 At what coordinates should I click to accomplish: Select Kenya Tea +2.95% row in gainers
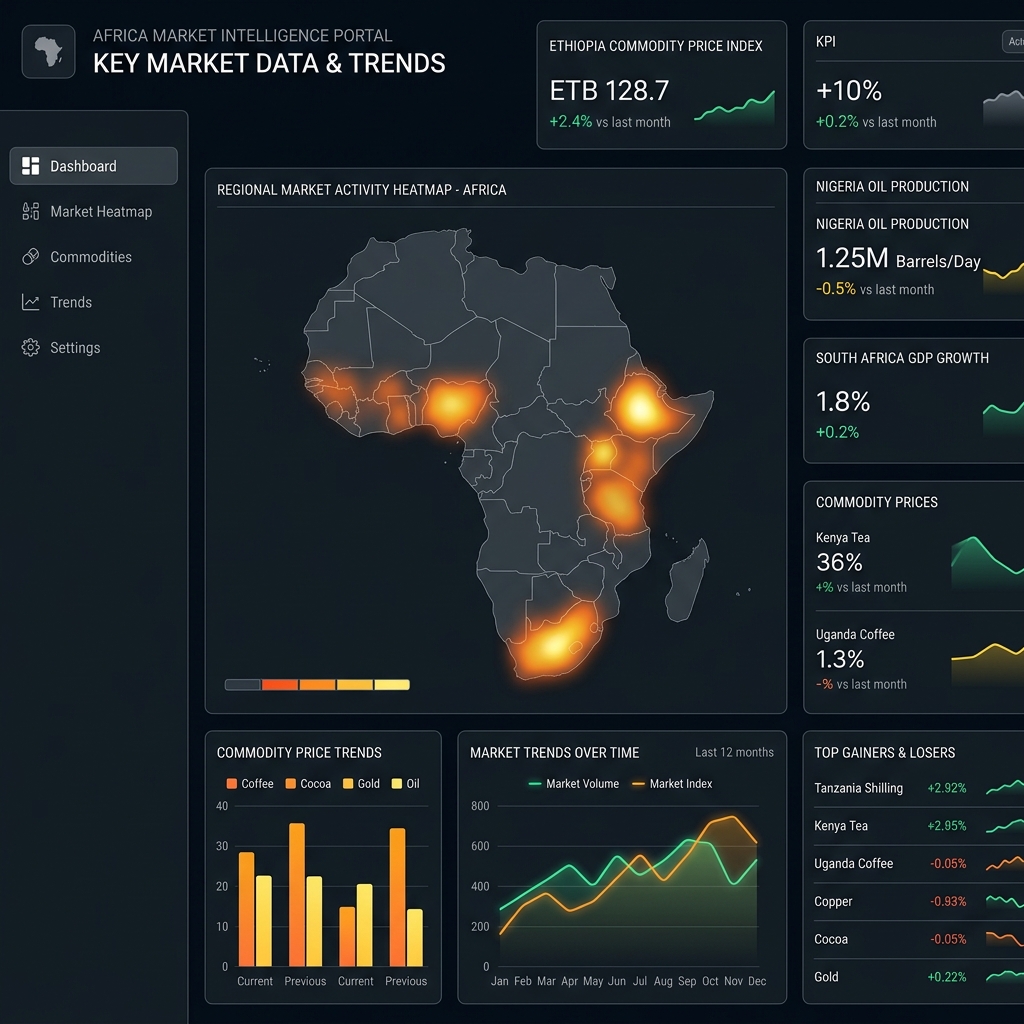point(919,826)
